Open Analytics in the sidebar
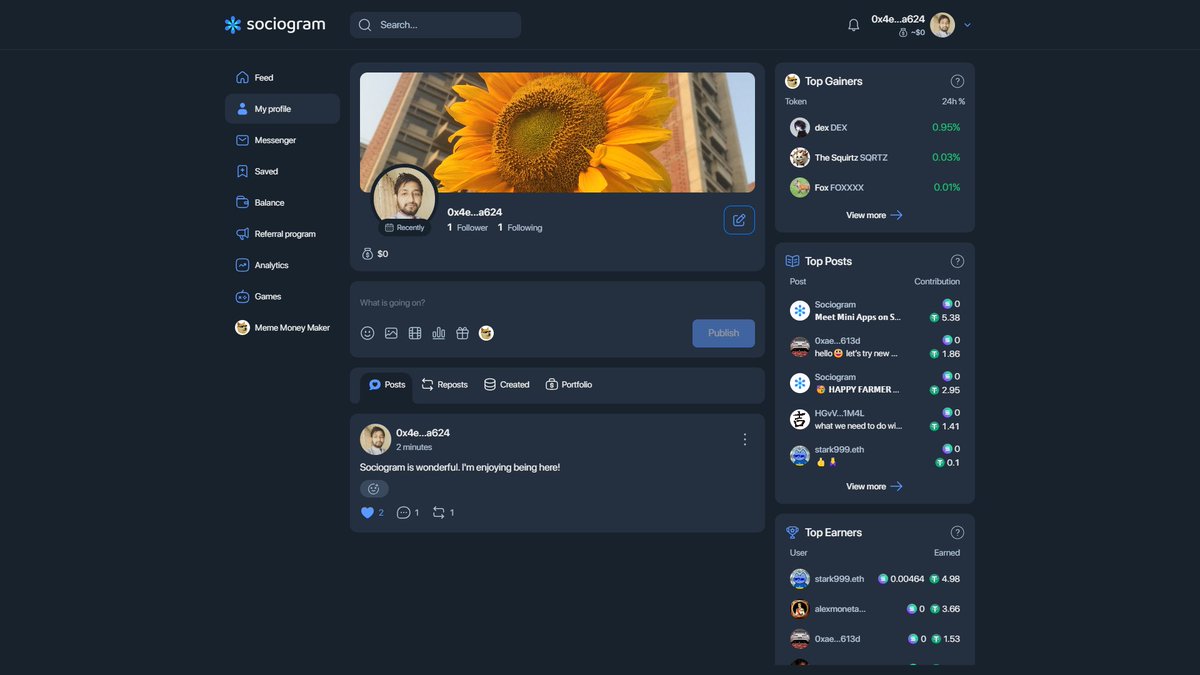Image resolution: width=1200 pixels, height=675 pixels. (x=282, y=265)
